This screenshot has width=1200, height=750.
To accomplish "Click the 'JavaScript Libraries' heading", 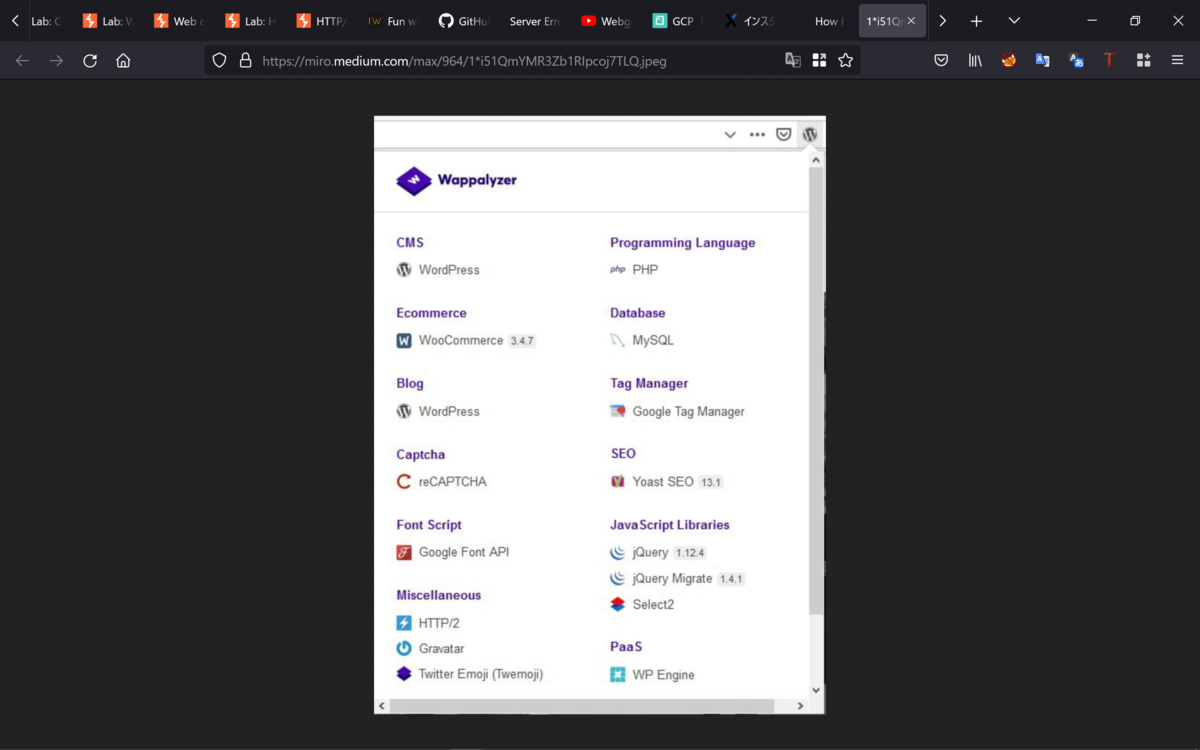I will click(670, 525).
